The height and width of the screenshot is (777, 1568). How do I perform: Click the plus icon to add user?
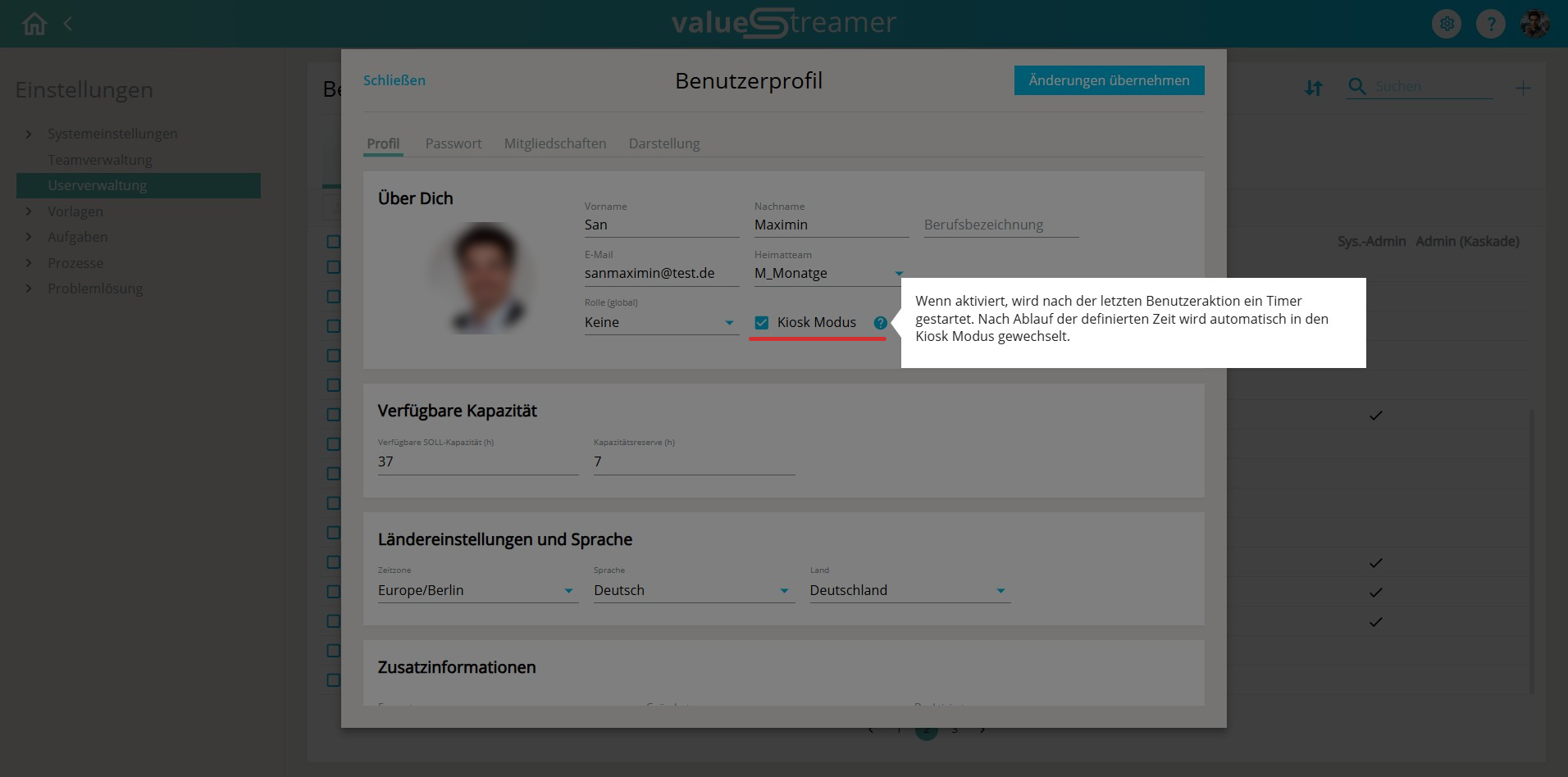1523,88
